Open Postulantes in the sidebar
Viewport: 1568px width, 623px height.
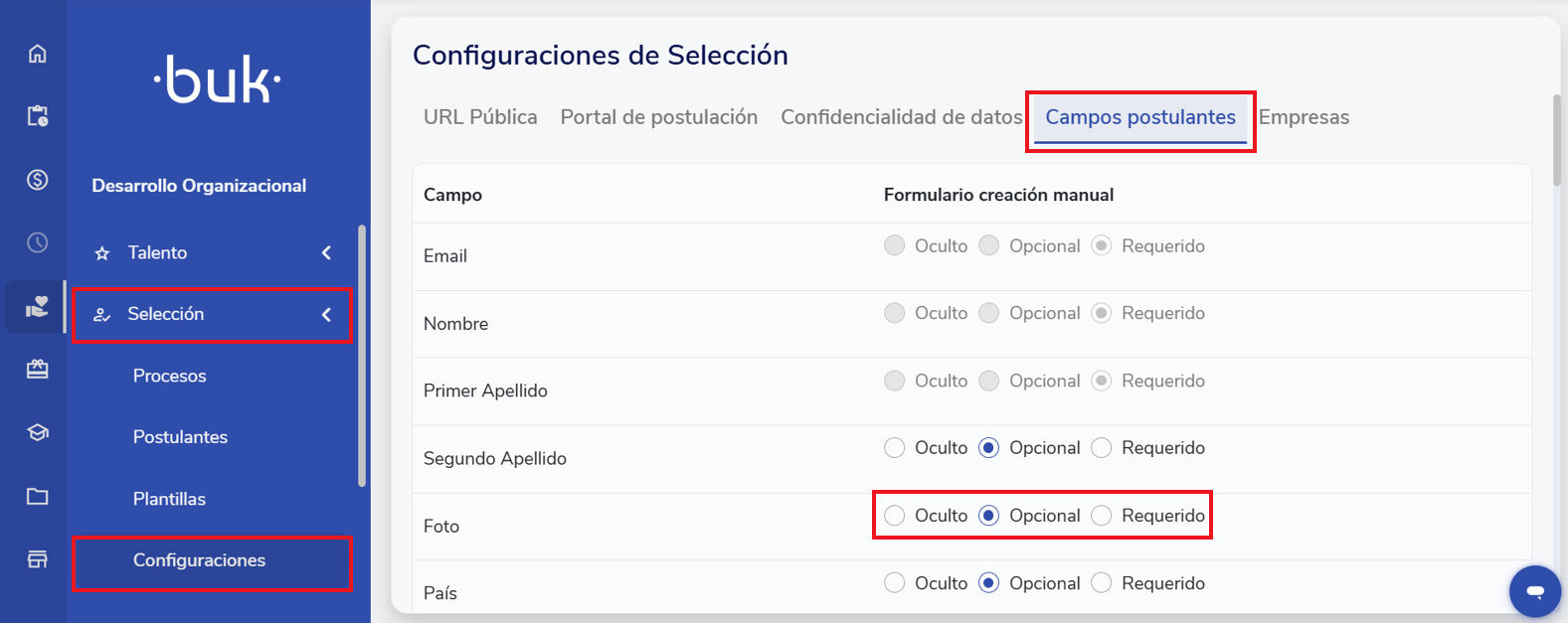180,437
